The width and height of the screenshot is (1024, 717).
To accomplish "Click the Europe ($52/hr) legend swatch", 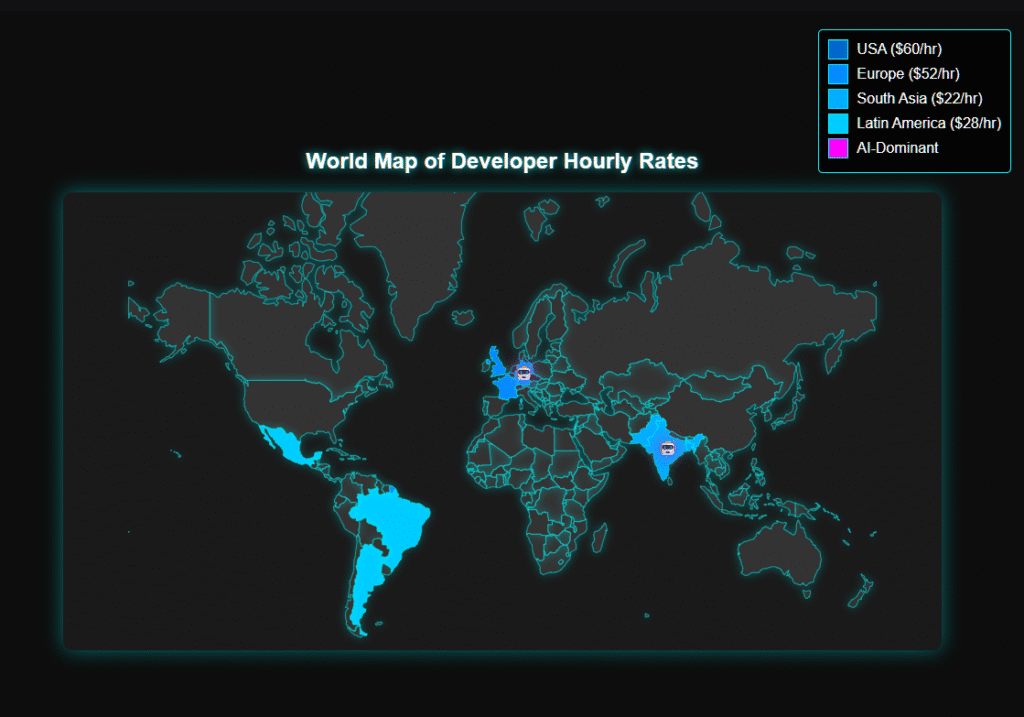I will coord(836,73).
